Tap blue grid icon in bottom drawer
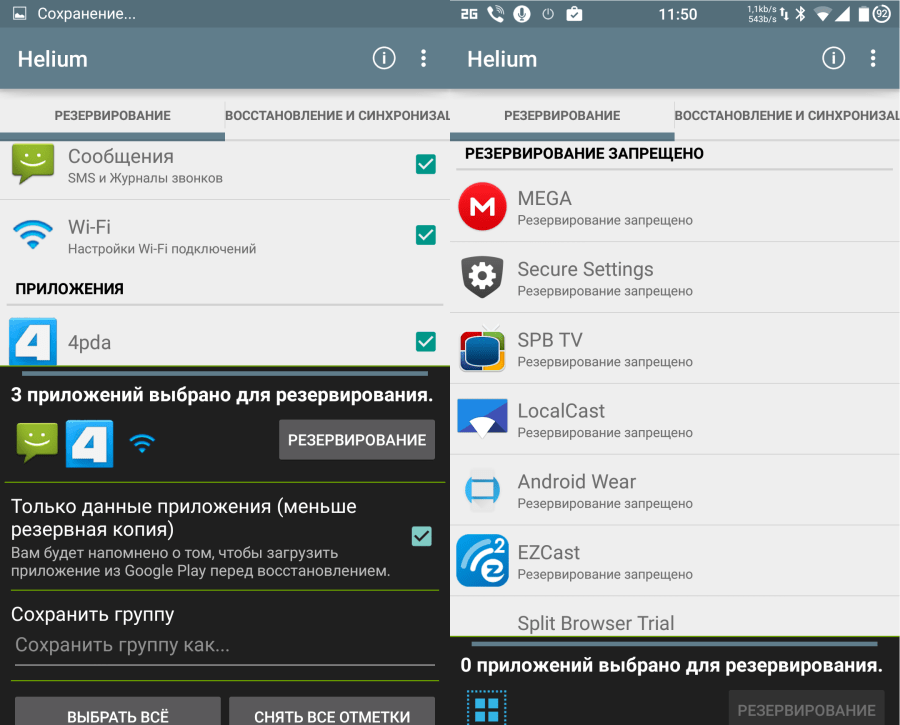 487,710
